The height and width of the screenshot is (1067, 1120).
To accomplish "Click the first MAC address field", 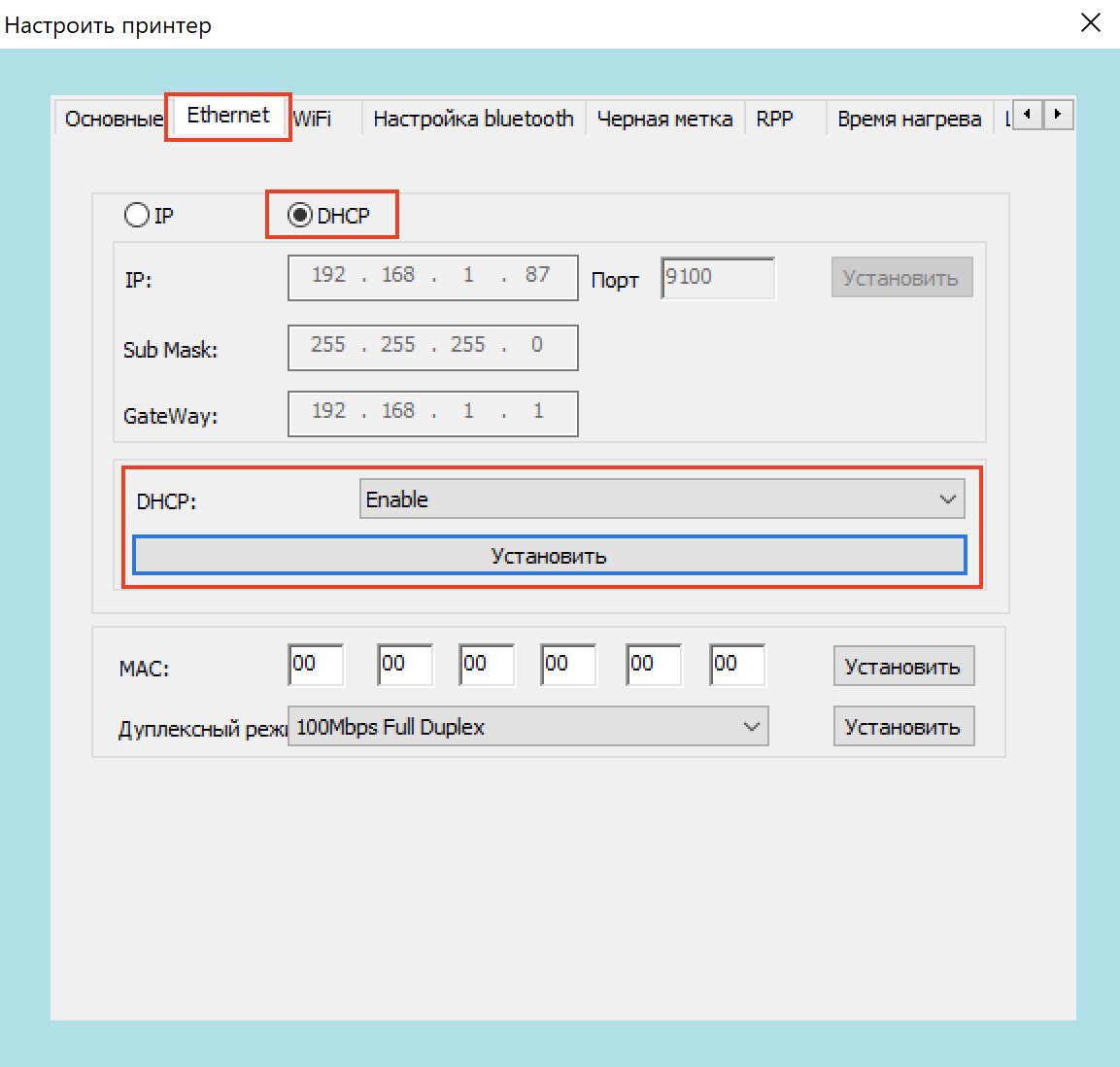I will (x=317, y=665).
